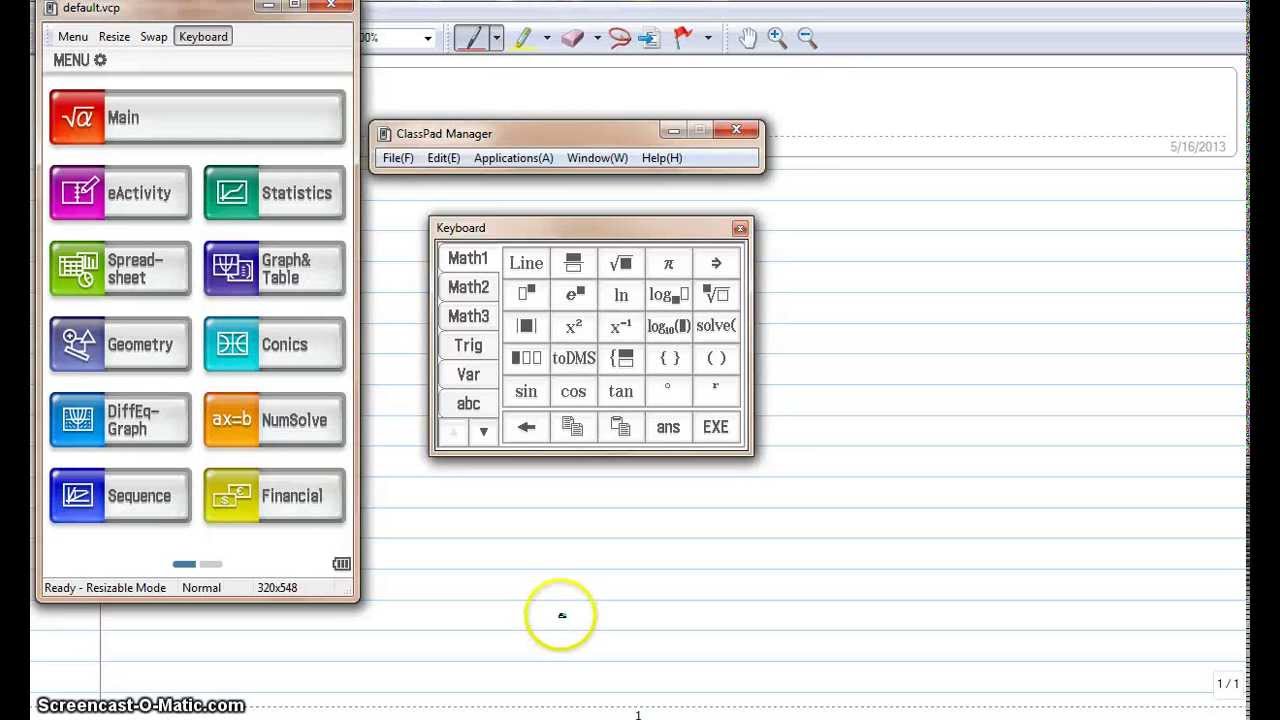Screen dimensions: 1280x720
Task: Select the yellow highlighter tool
Action: [x=523, y=38]
